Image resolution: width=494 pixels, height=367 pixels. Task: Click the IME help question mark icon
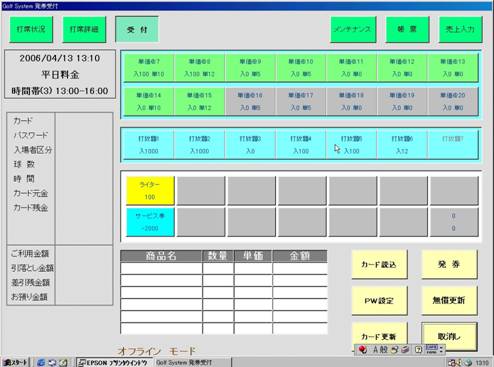419,349
